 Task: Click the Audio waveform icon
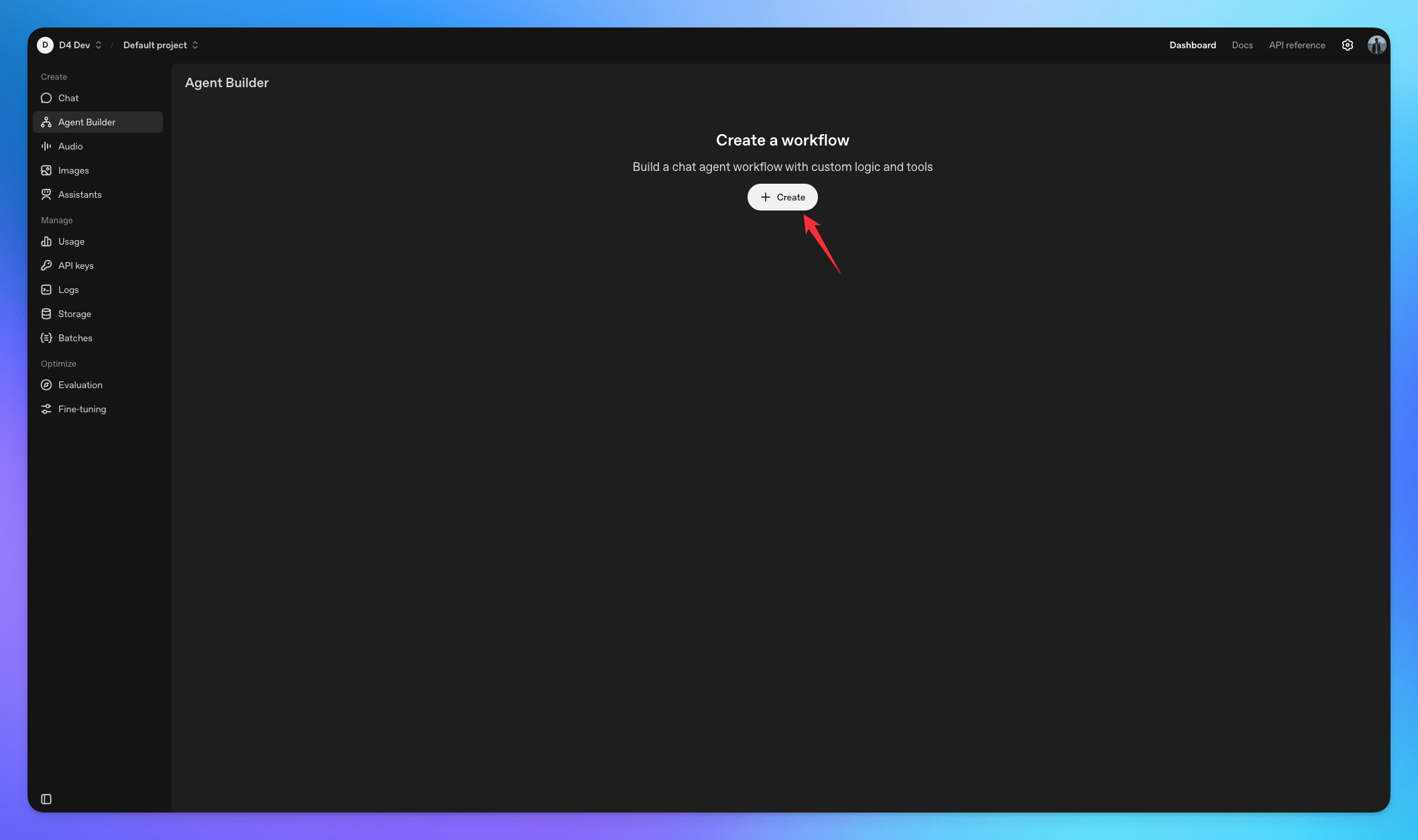tap(46, 146)
